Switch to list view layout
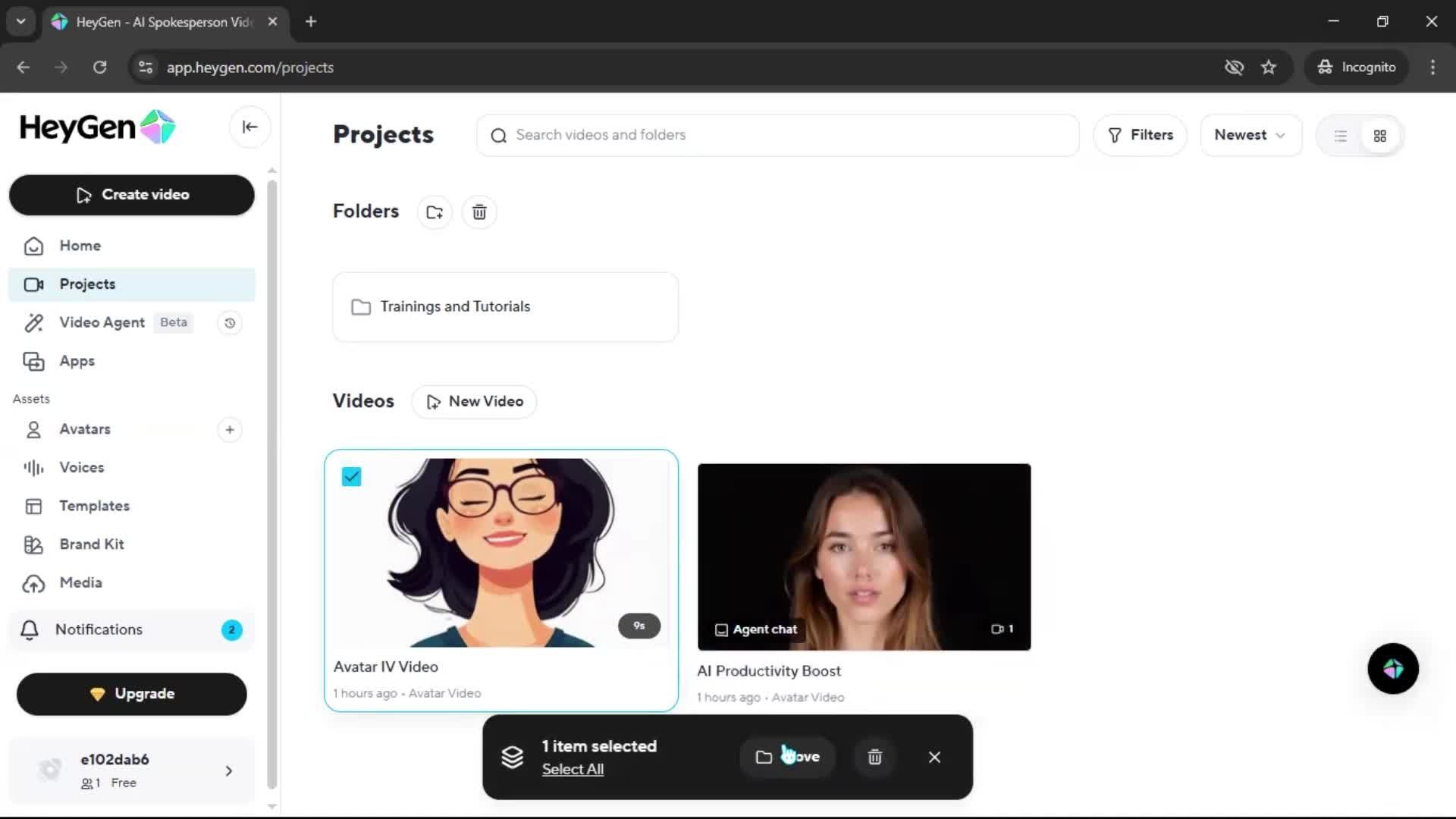This screenshot has height=819, width=1456. [x=1340, y=136]
